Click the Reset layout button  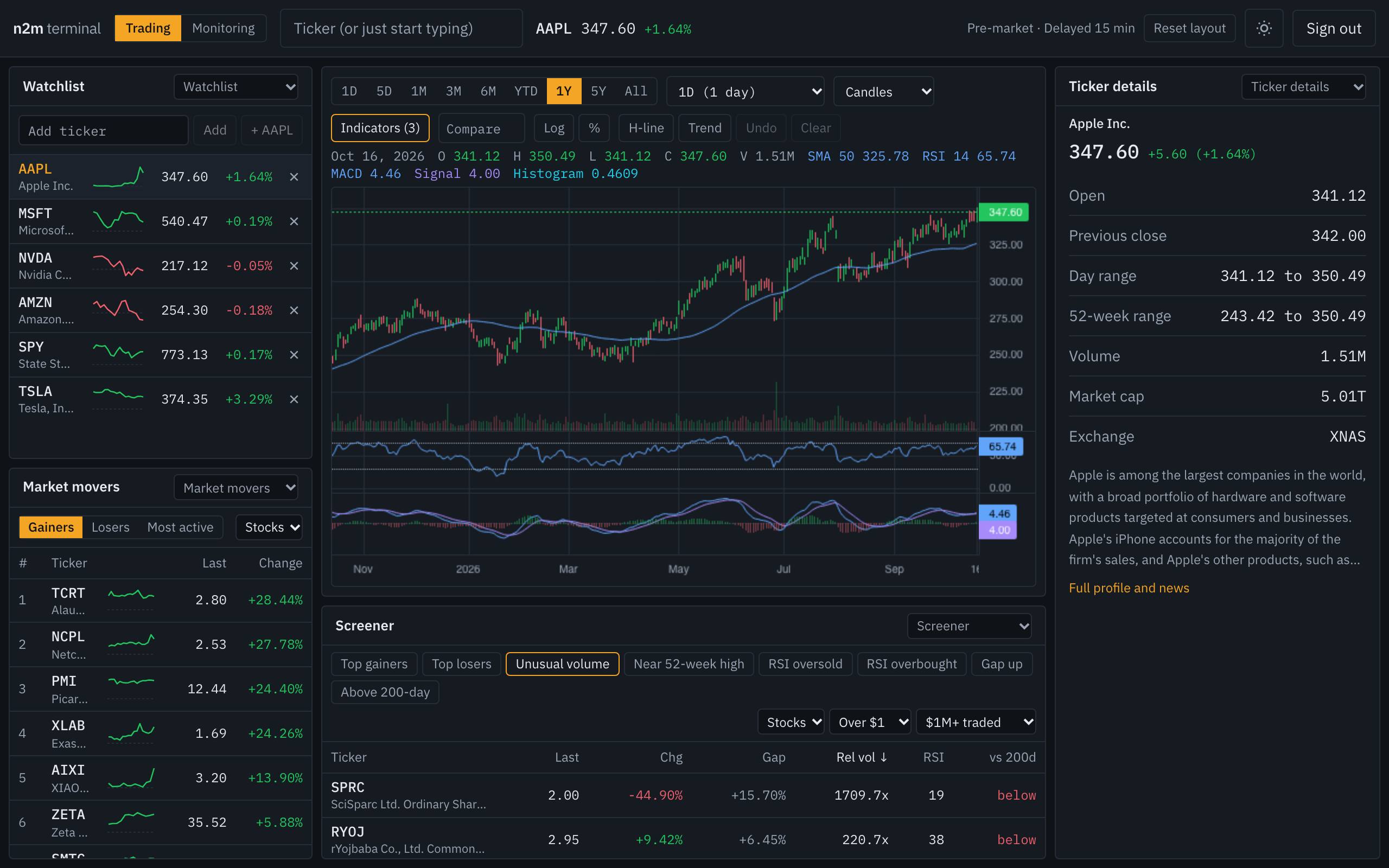coord(1189,28)
